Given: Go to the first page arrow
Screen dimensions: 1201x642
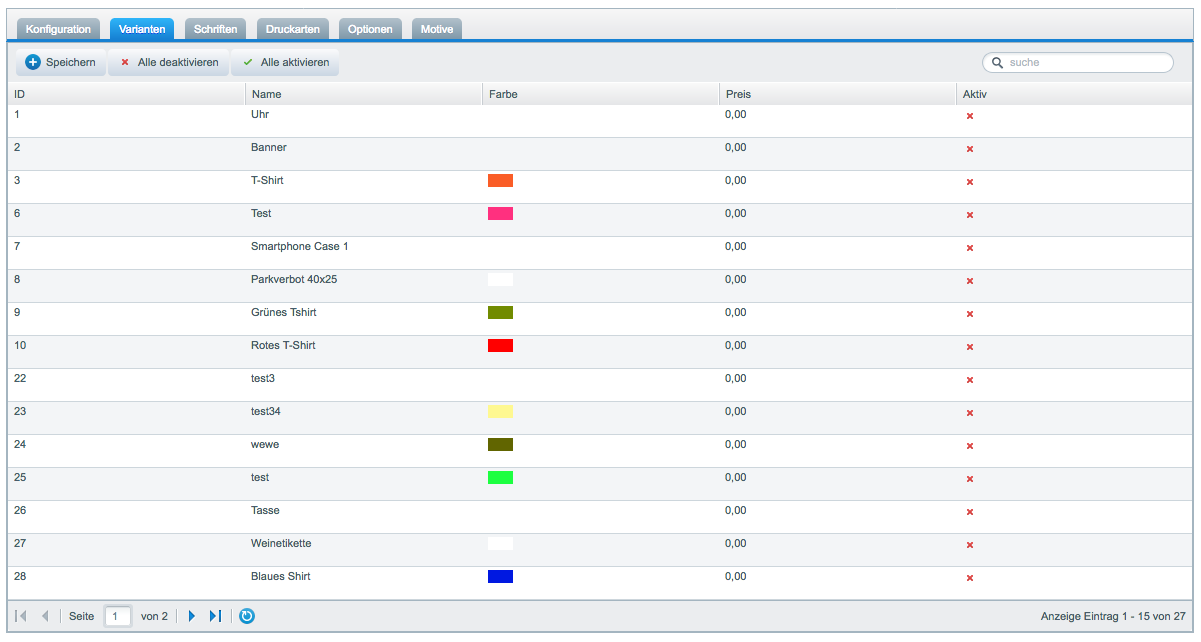Looking at the screenshot, I should [22, 616].
